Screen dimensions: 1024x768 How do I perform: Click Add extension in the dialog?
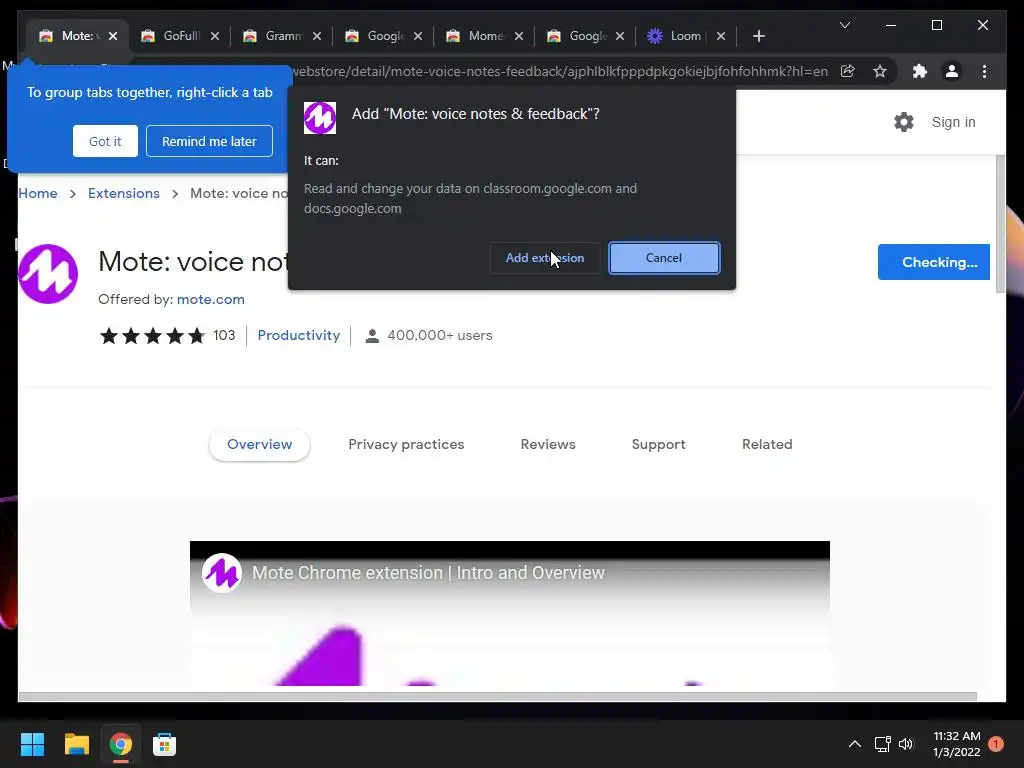coord(545,258)
